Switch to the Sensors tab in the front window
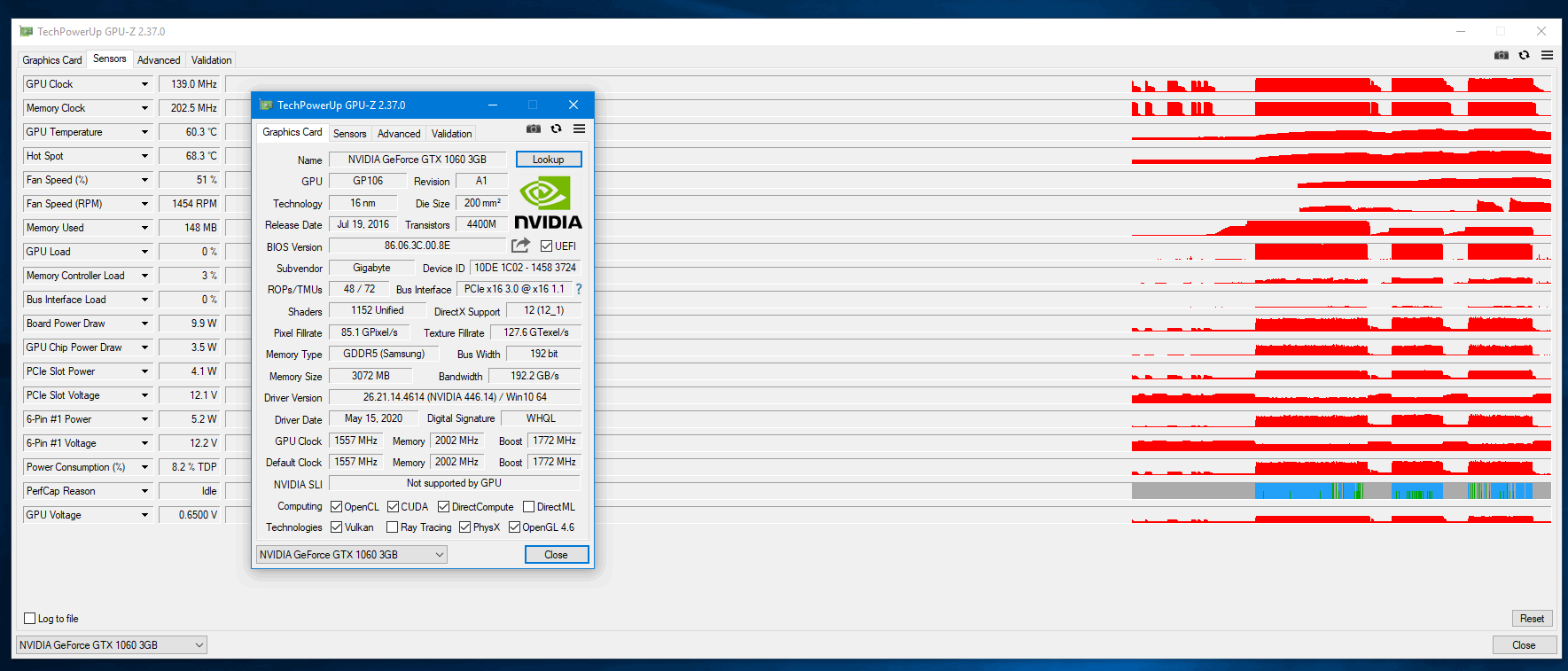This screenshot has width=1568, height=671. pos(350,134)
